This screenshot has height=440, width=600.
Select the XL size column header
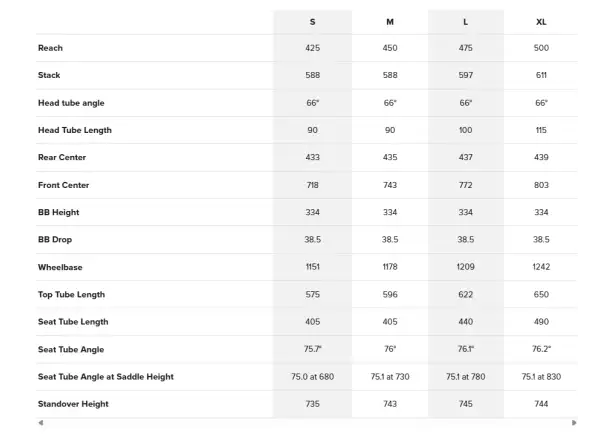click(541, 22)
